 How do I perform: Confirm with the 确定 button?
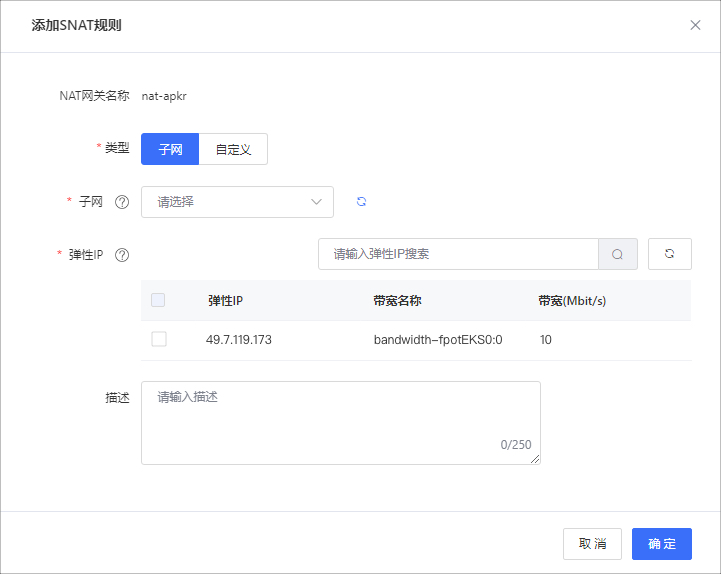tap(661, 544)
